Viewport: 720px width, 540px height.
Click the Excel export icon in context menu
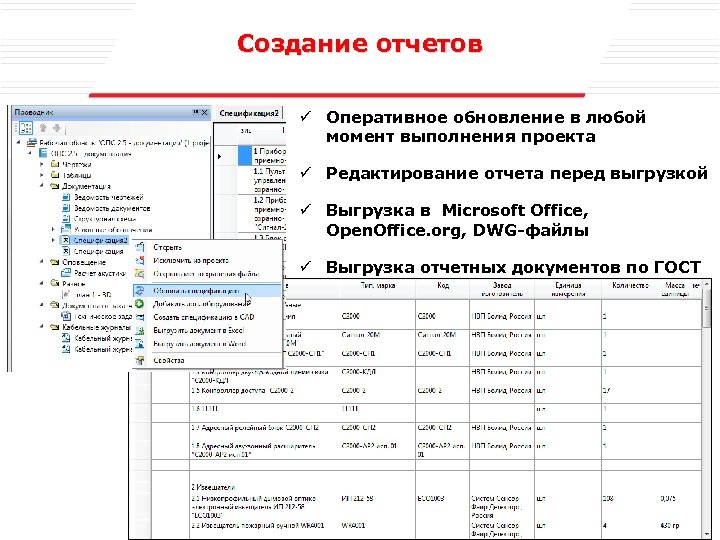click(x=140, y=330)
